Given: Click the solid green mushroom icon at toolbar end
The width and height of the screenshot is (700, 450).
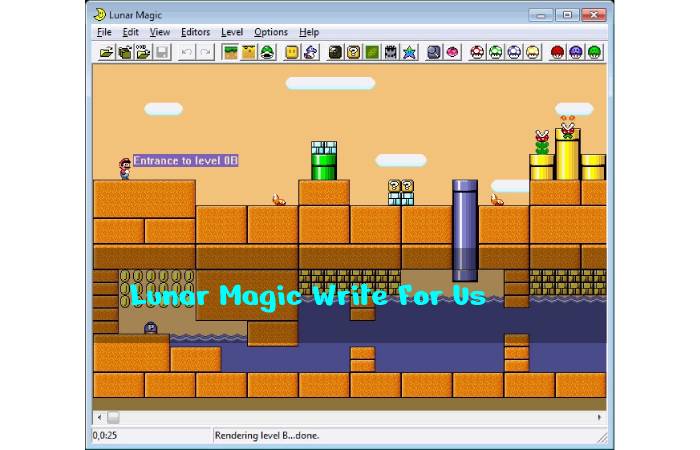Looking at the screenshot, I should [594, 52].
